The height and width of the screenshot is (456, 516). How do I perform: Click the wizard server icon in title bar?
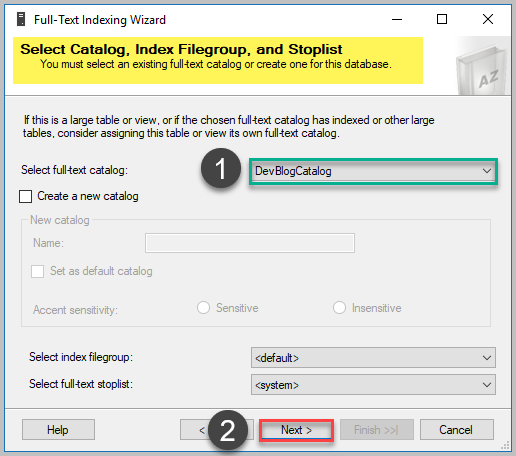click(x=21, y=19)
